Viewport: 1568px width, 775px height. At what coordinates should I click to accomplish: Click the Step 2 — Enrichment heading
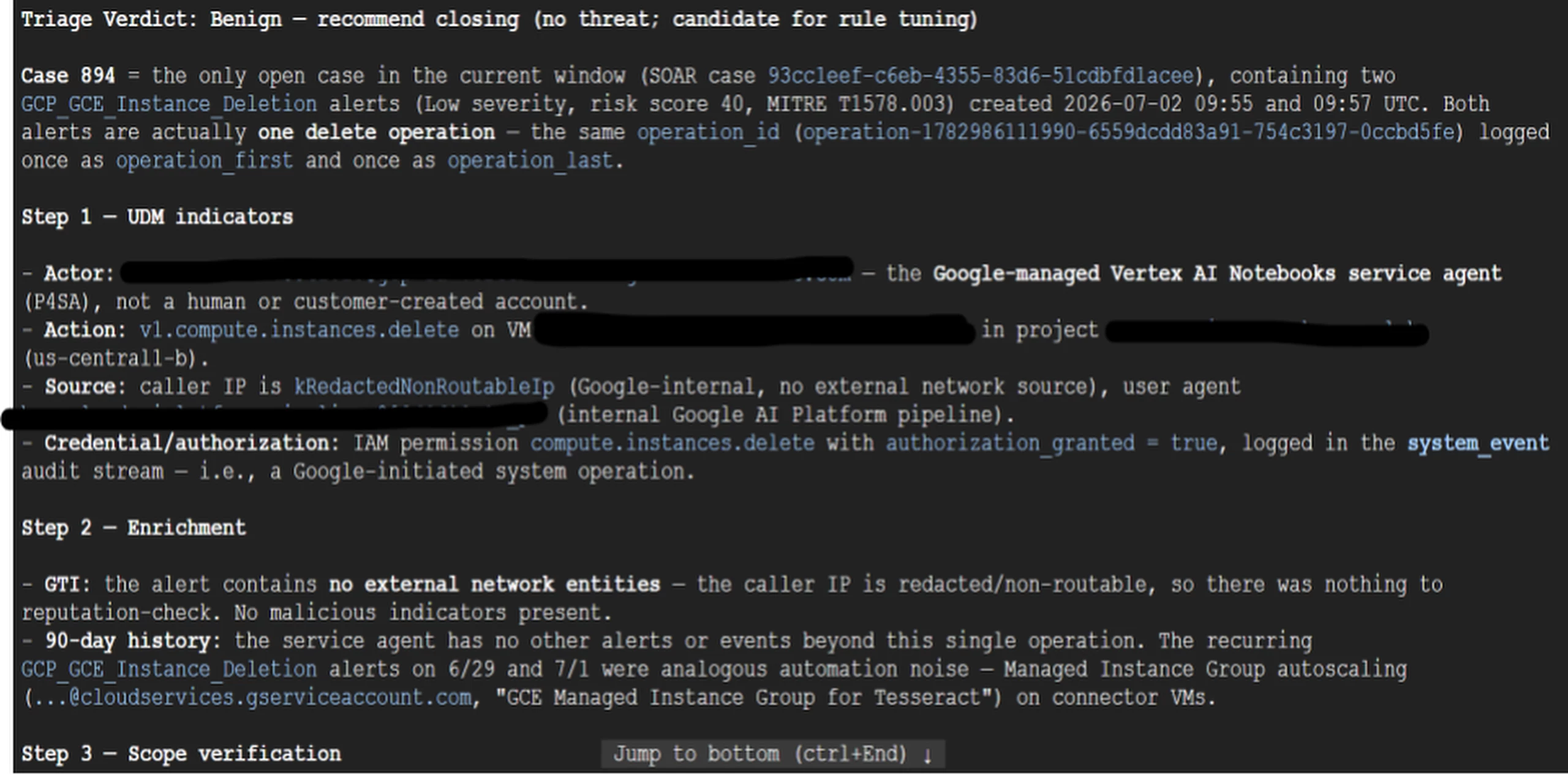point(134,528)
